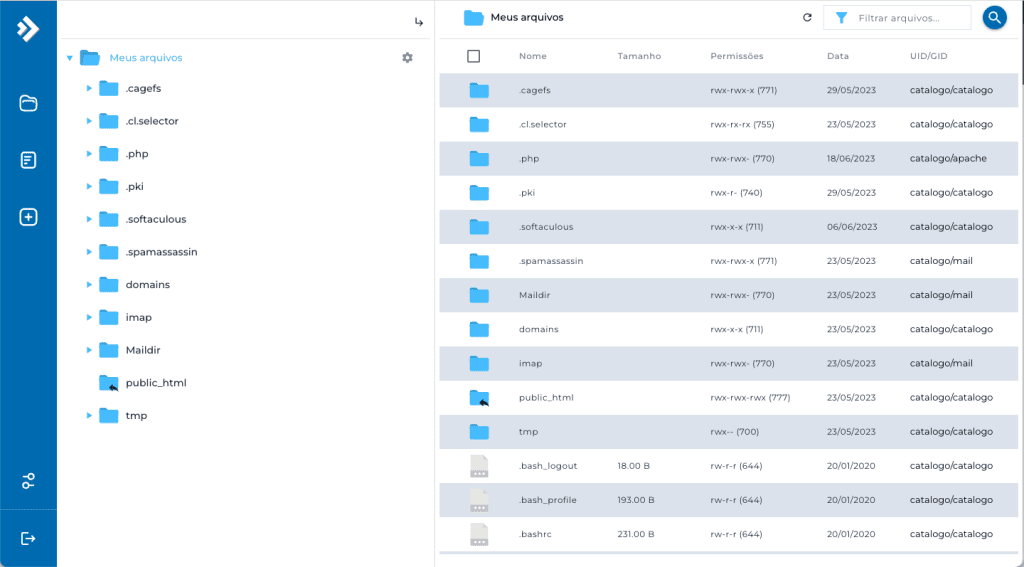Sort files by Data column header
Viewport: 1024px width, 567px height.
click(838, 56)
